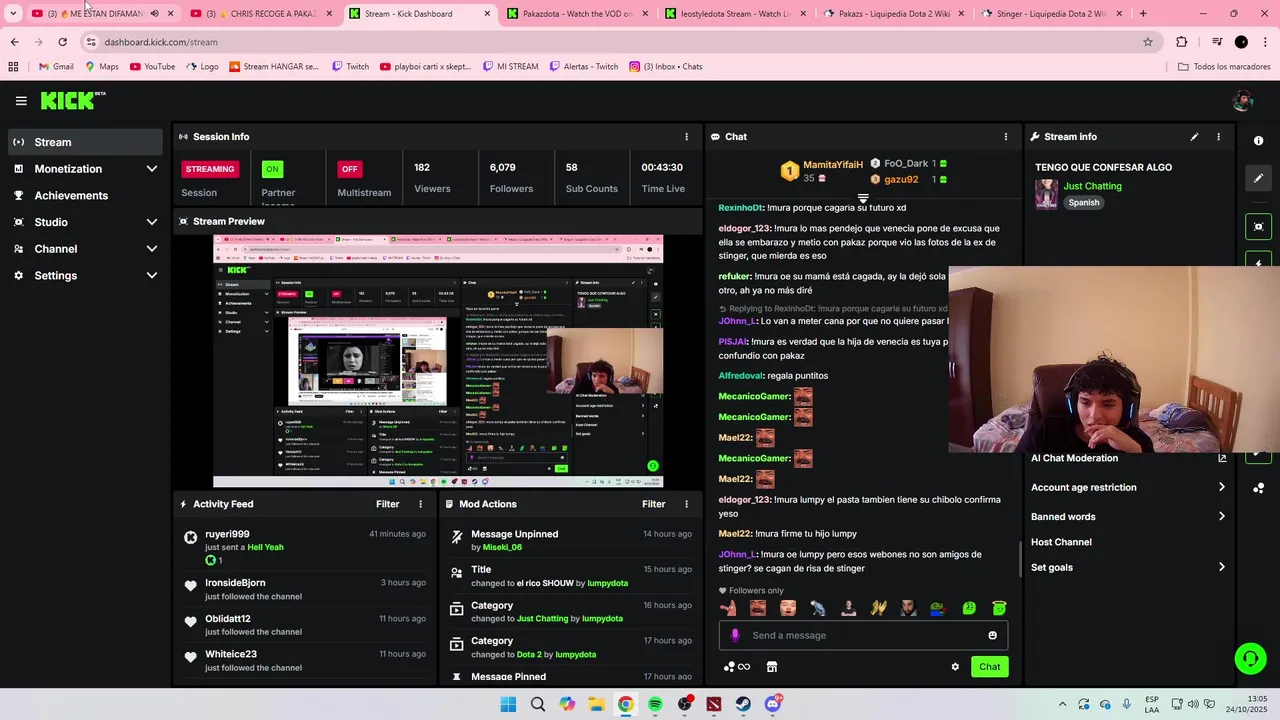
Task: Switch to Pakazs Liquipedia tab
Action: [894, 14]
